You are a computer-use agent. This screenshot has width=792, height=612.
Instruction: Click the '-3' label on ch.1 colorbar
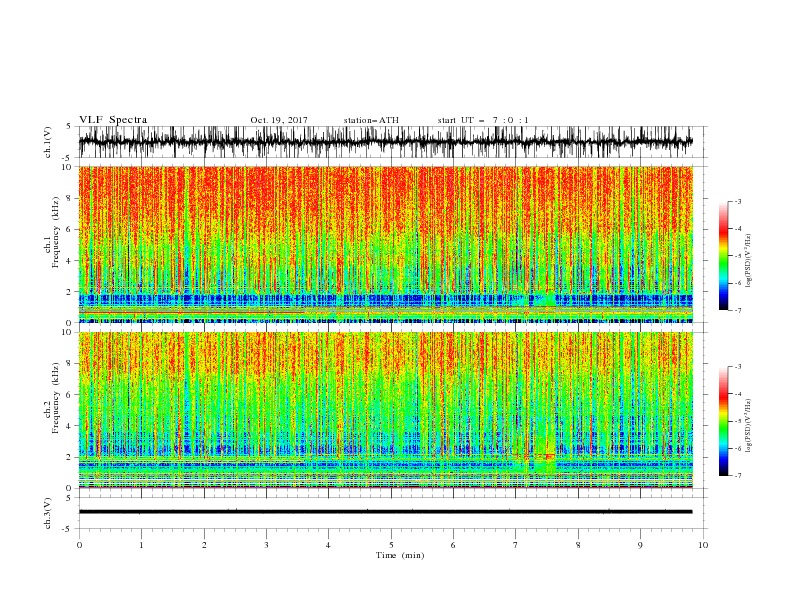pyautogui.click(x=738, y=201)
